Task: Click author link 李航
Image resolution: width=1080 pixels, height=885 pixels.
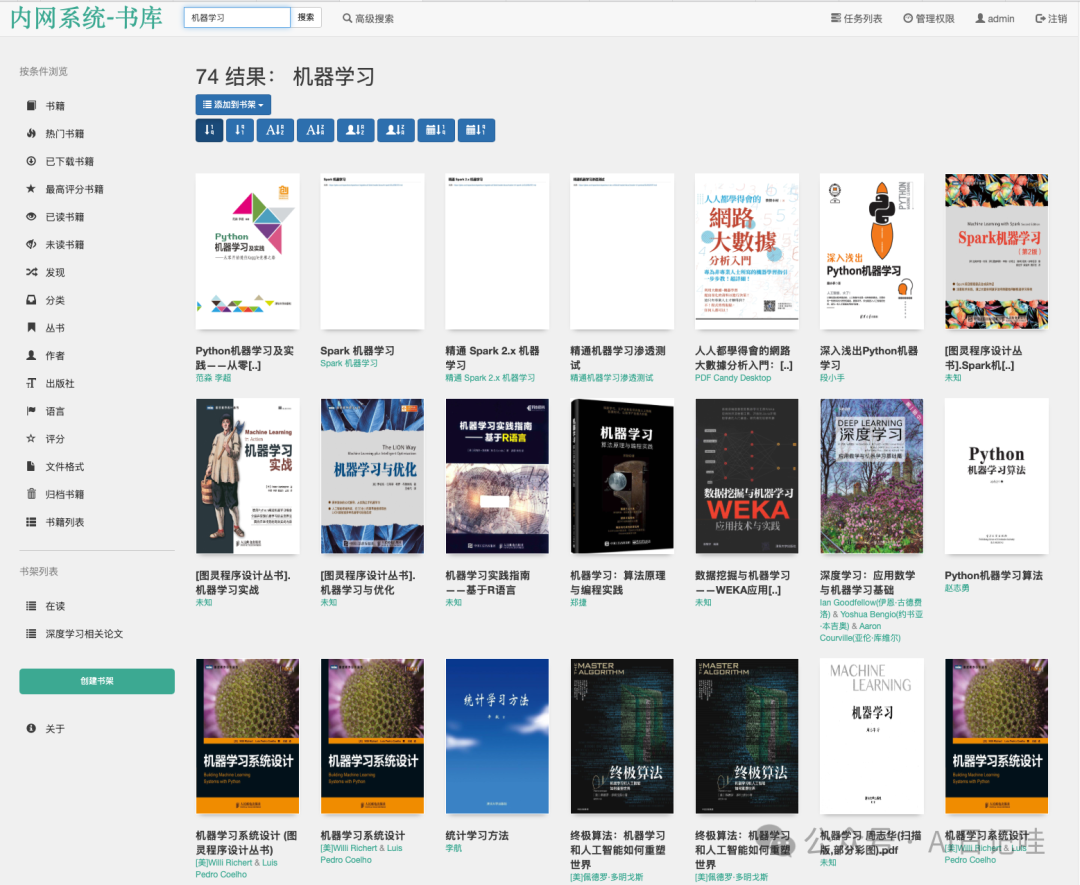Action: (x=454, y=848)
